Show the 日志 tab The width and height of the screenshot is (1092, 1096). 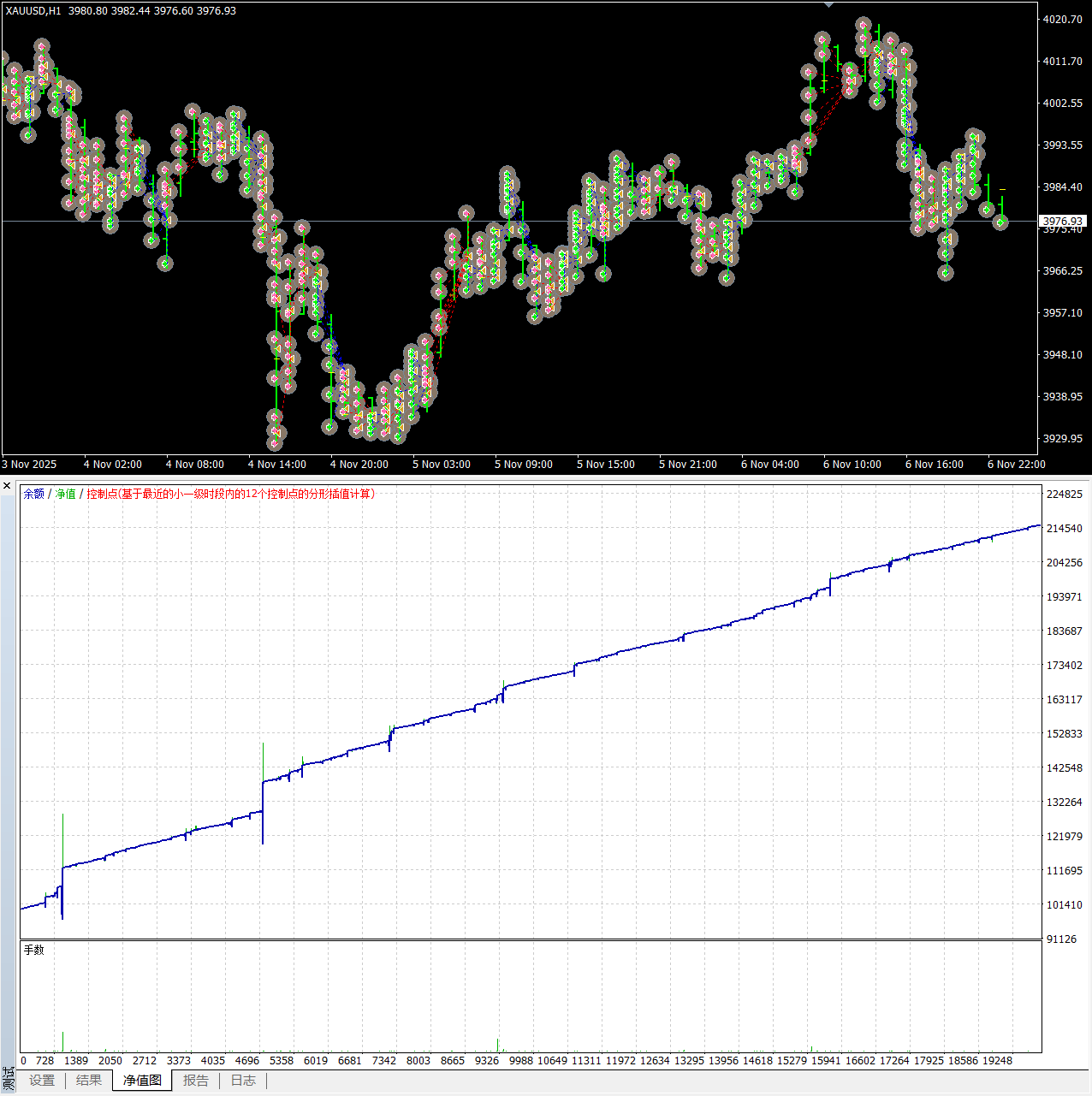click(x=243, y=1081)
